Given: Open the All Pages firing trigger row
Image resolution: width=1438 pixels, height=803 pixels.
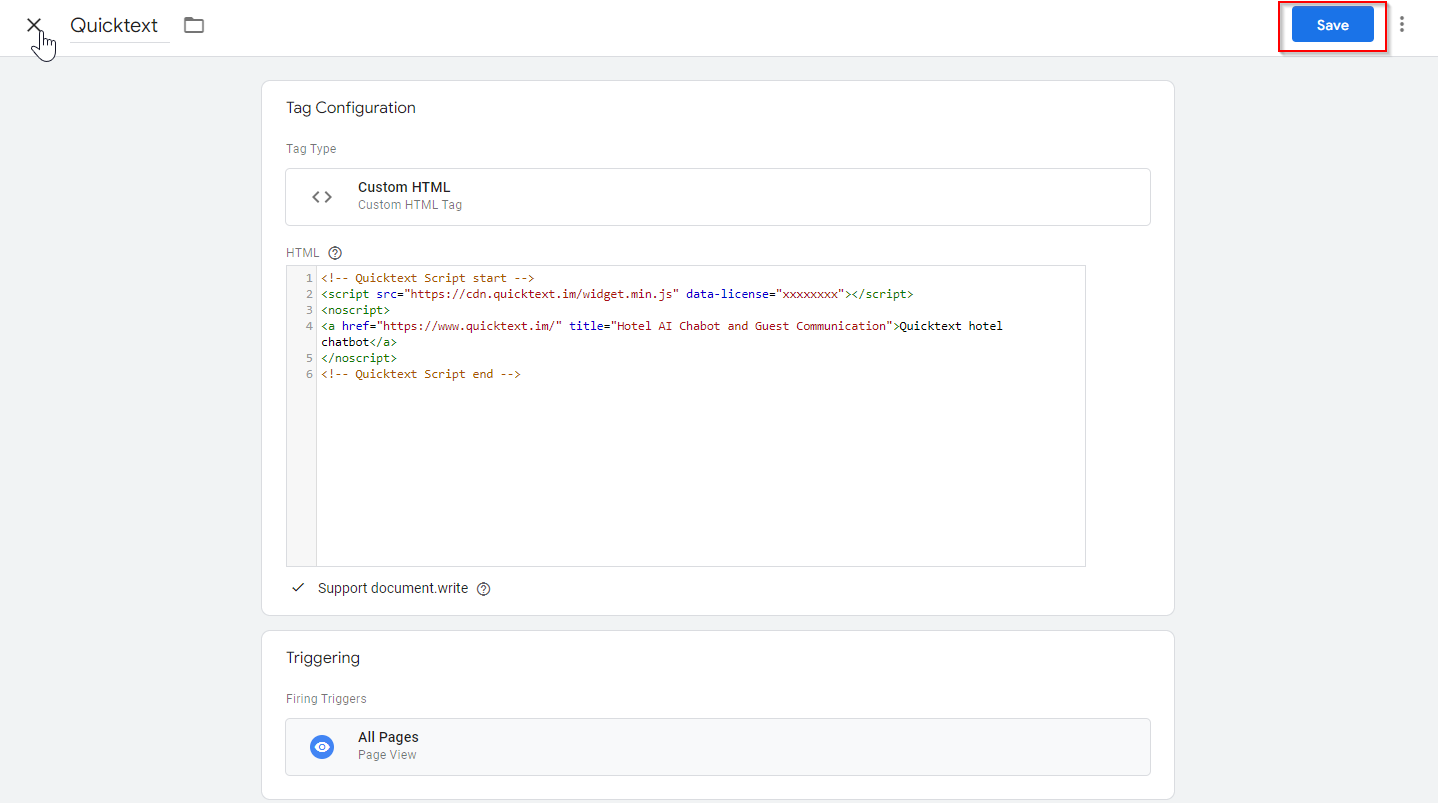Looking at the screenshot, I should [717, 747].
